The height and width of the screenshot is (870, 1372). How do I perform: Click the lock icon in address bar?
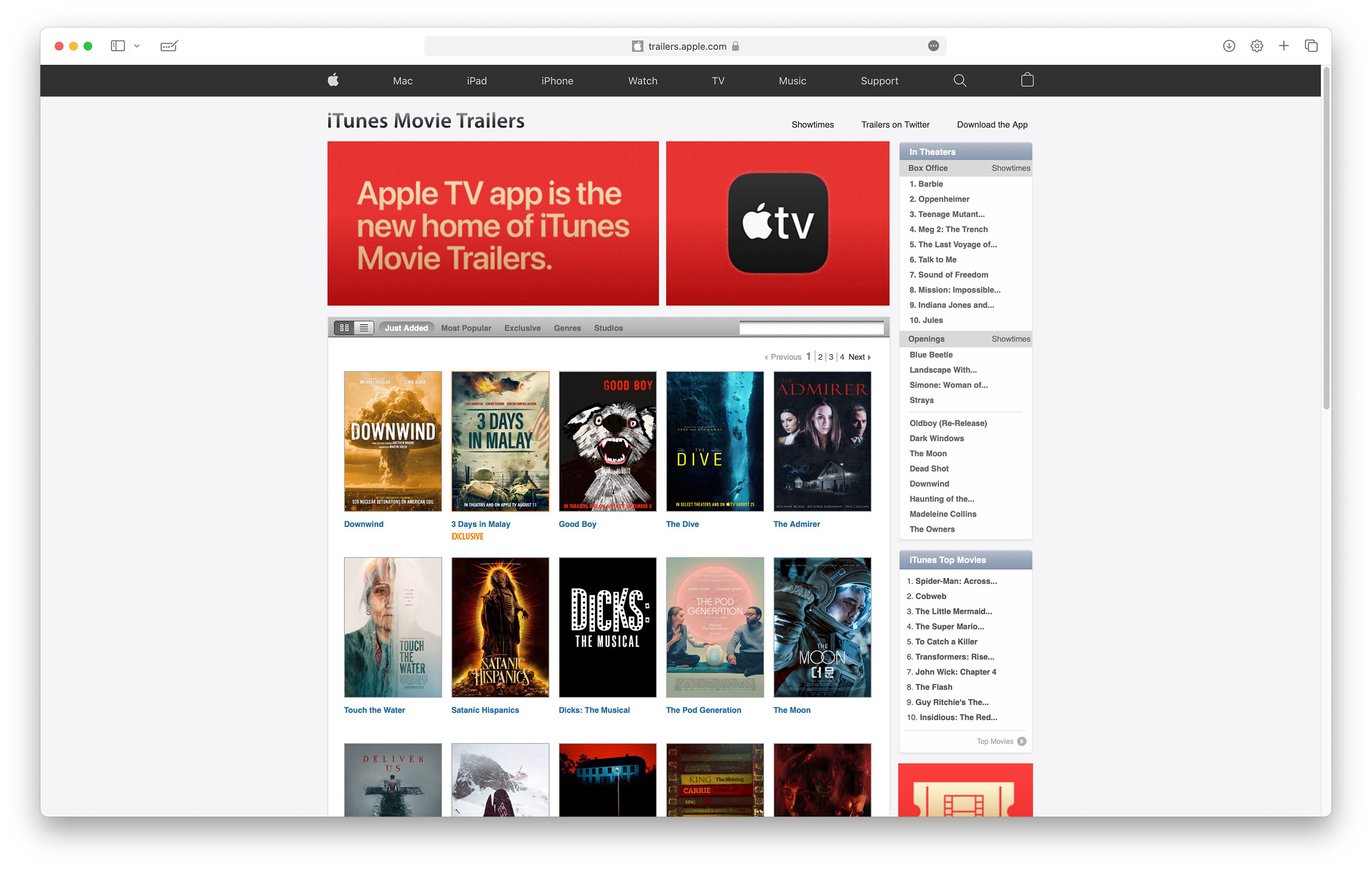click(735, 46)
